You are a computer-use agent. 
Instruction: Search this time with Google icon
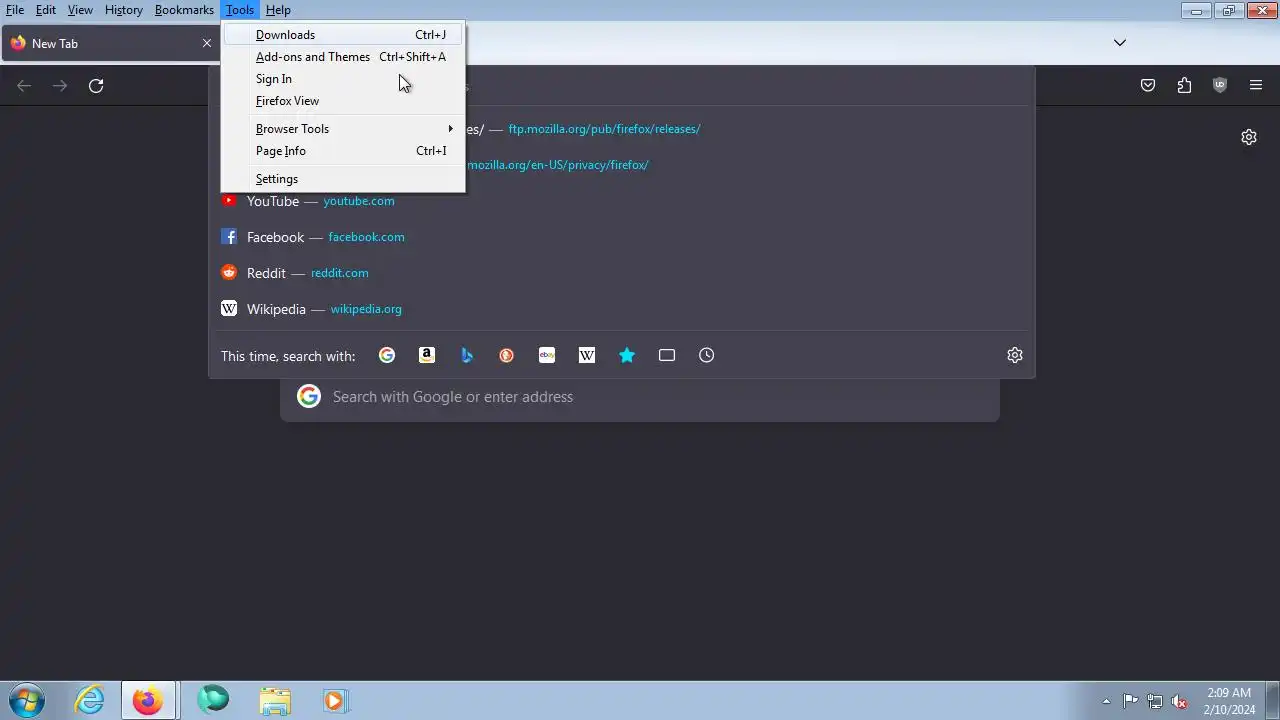tap(387, 355)
